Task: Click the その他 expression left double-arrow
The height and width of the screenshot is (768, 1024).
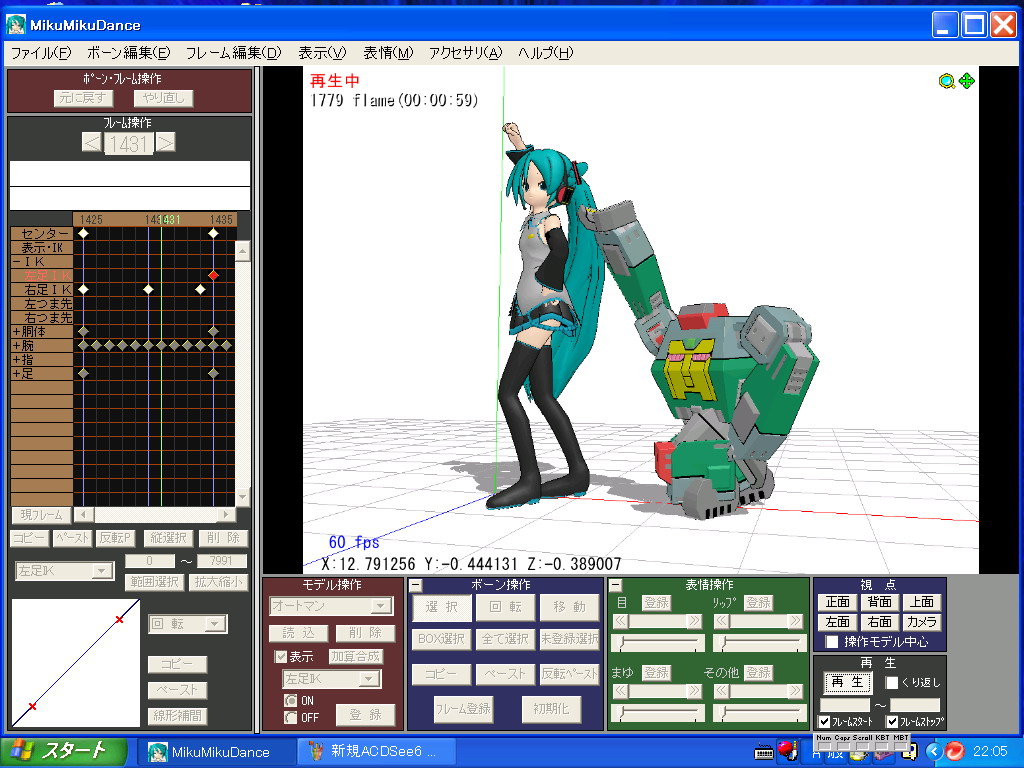Action: [722, 690]
